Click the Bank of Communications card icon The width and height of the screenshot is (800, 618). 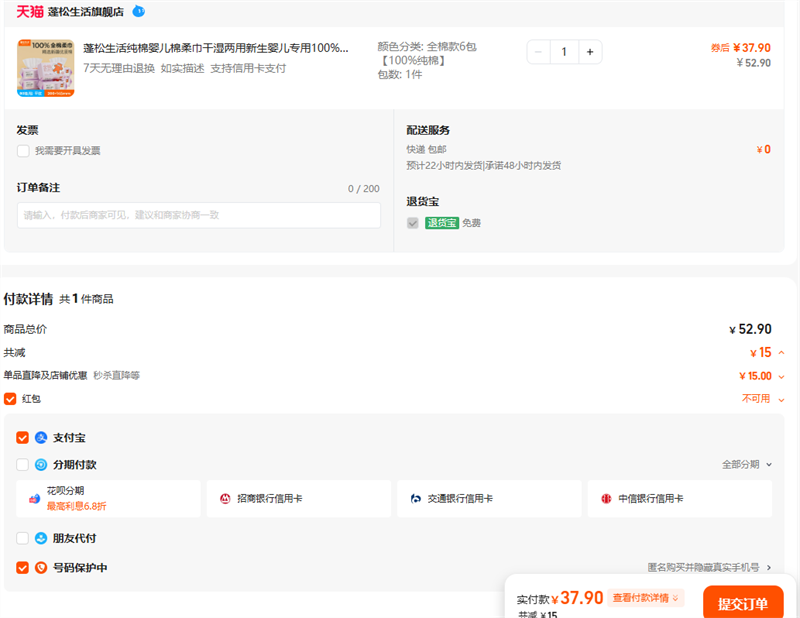[x=415, y=498]
